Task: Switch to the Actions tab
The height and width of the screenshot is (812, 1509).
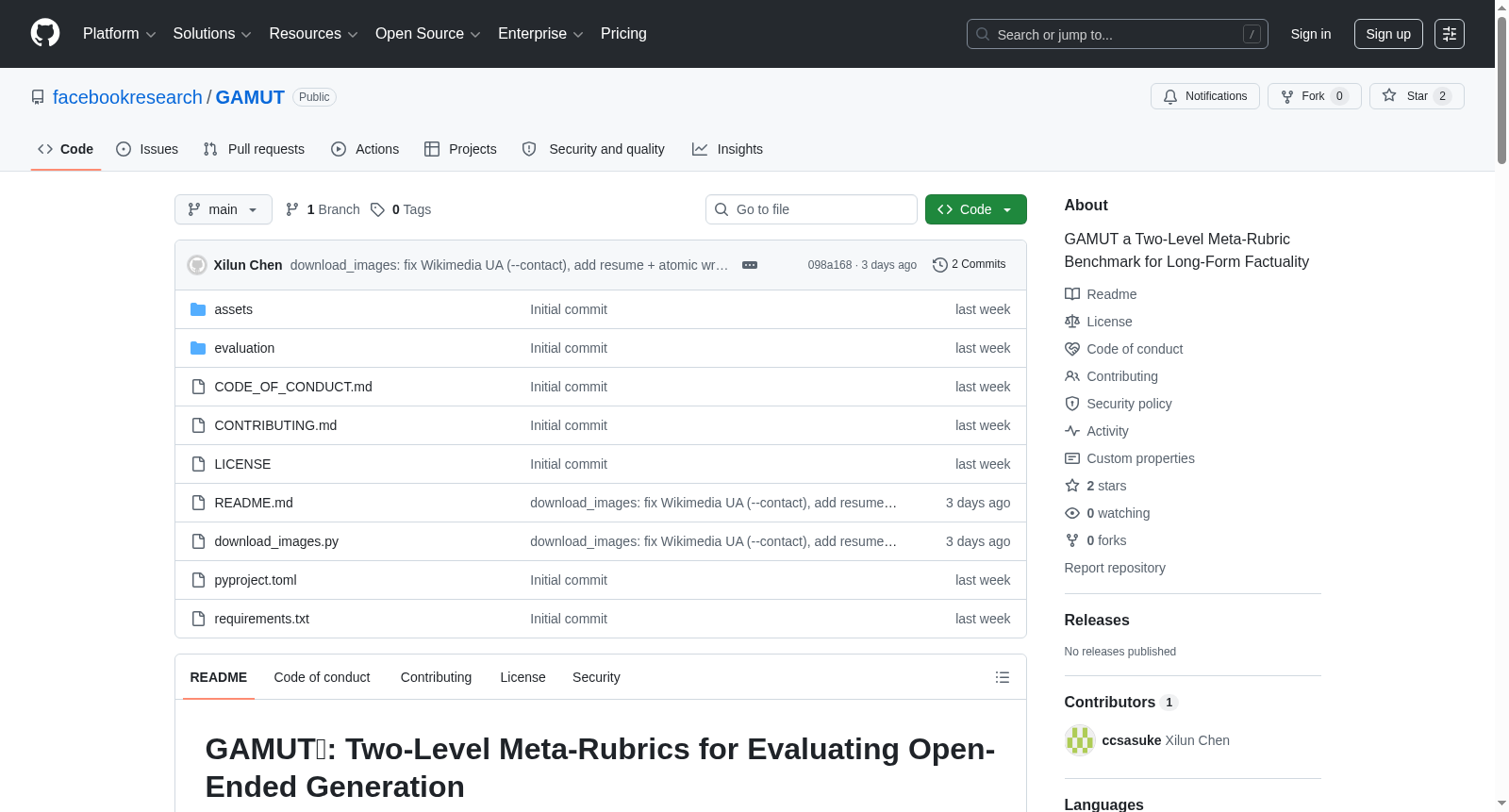Action: [365, 149]
